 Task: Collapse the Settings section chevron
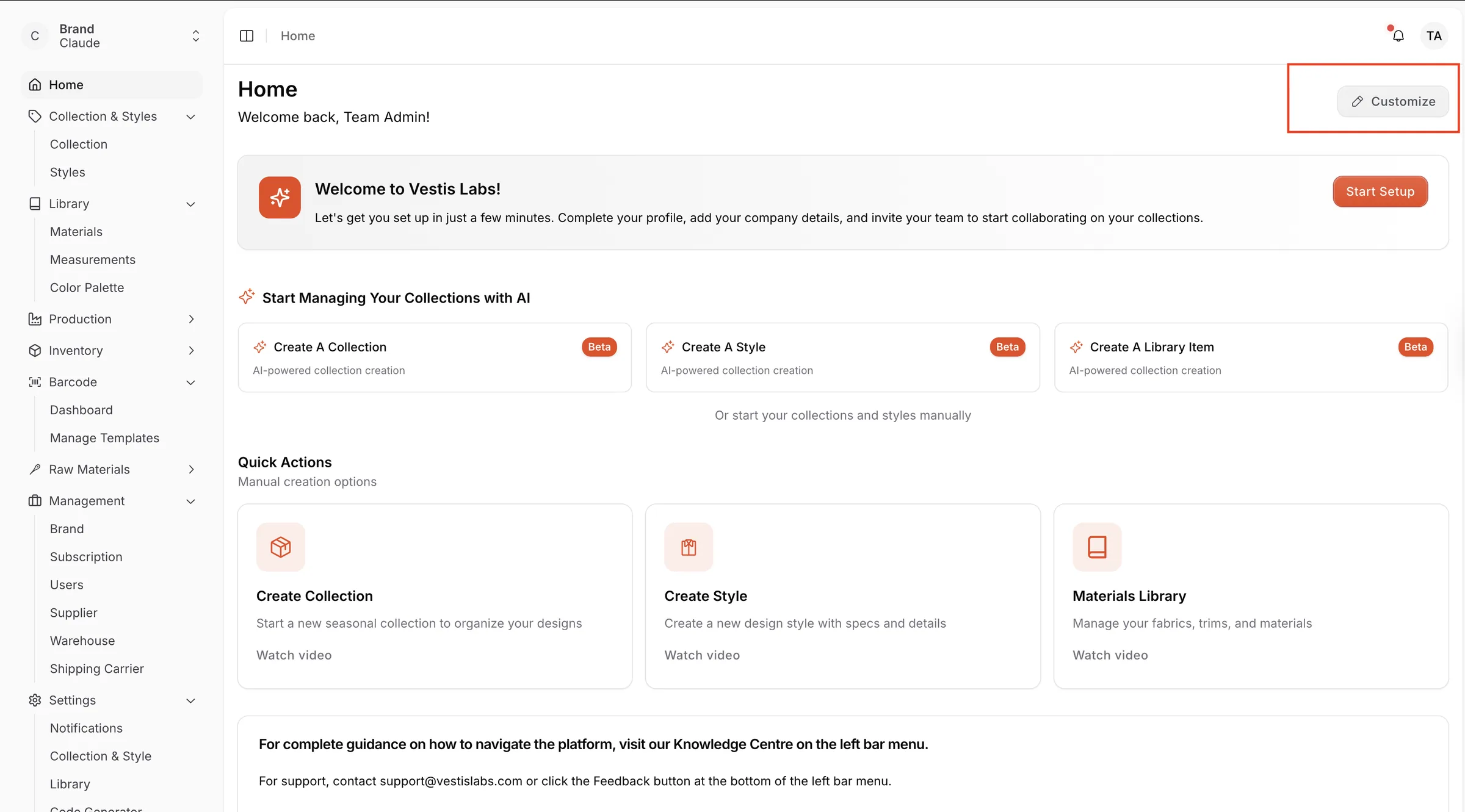click(x=190, y=701)
